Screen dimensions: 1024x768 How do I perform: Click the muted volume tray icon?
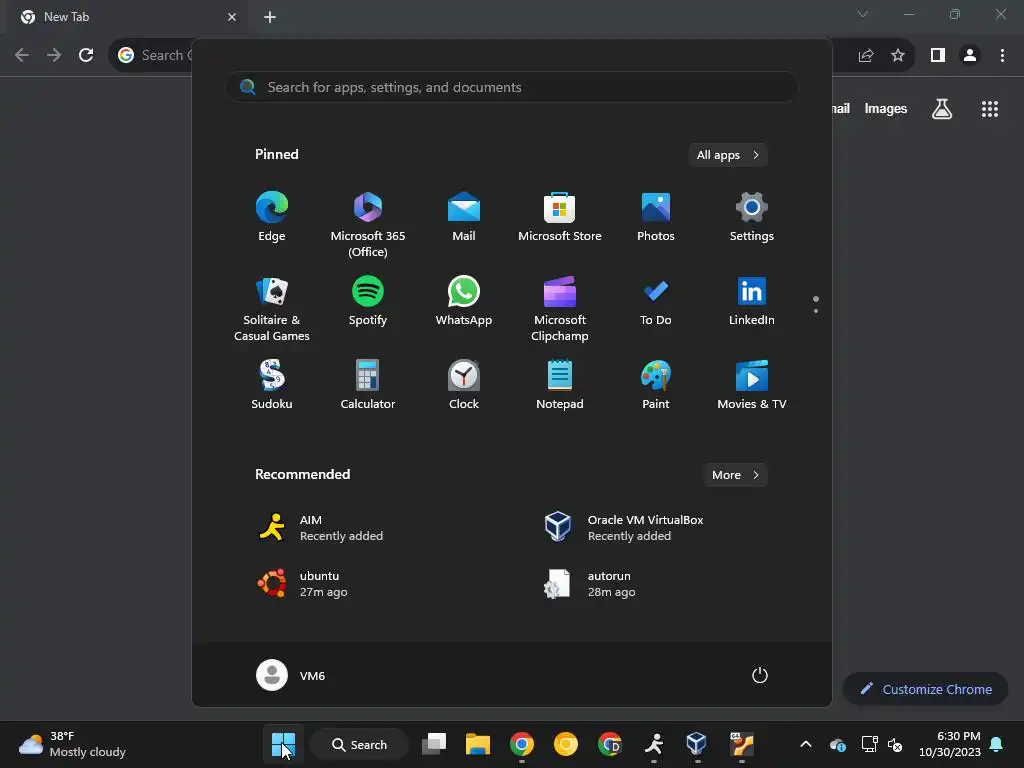pyautogui.click(x=895, y=744)
